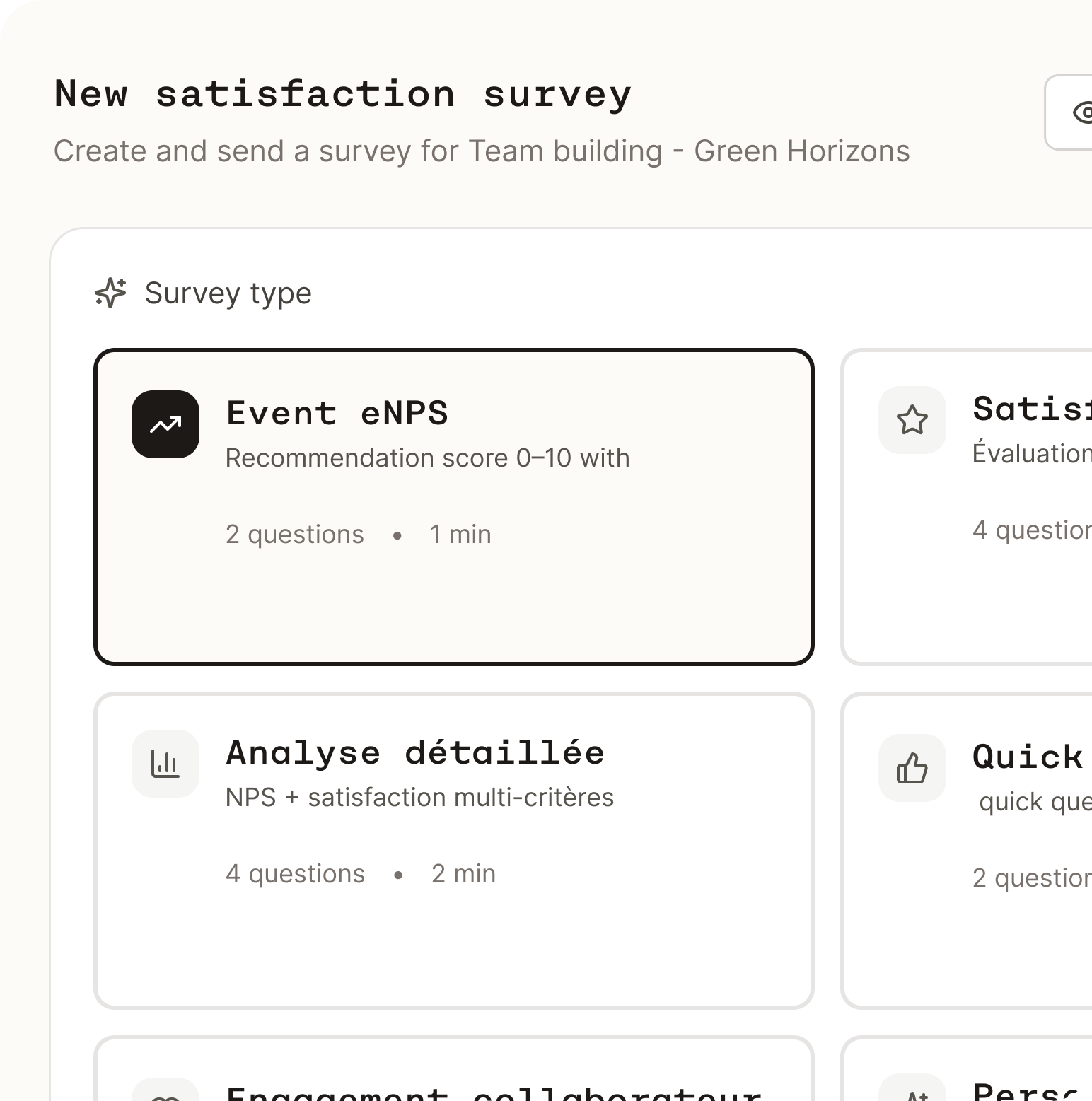
Task: Click the star icon on the Satisfaction card
Action: coord(912,420)
